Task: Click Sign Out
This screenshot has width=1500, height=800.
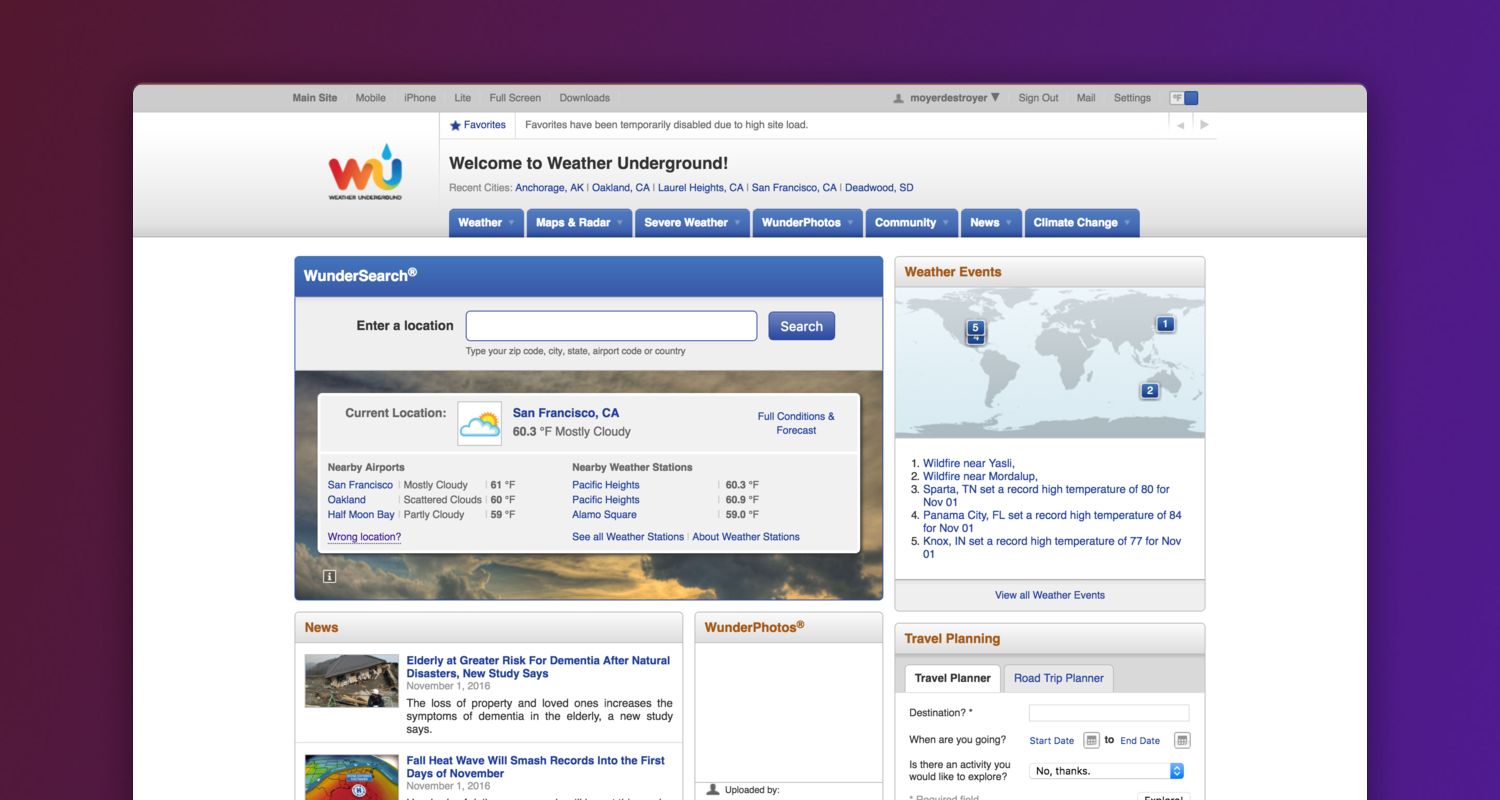Action: [1038, 98]
